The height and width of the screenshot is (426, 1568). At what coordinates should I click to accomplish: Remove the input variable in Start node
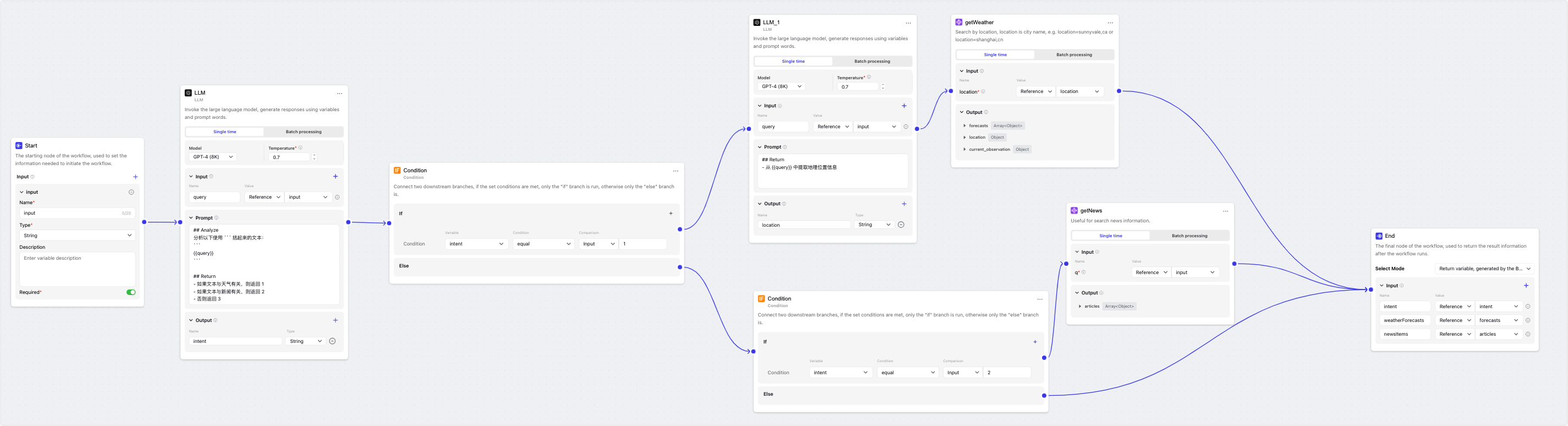point(131,192)
